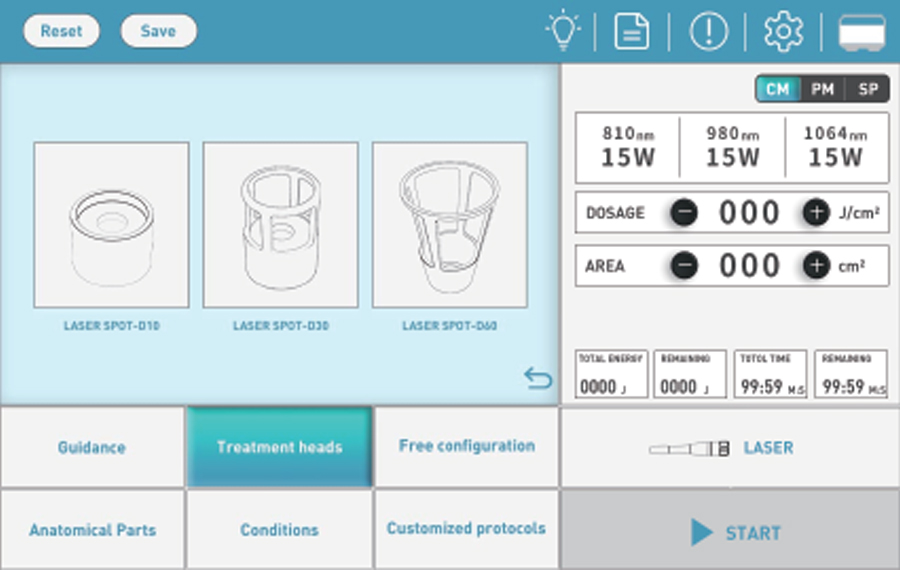Switch to PM mode
900x570 pixels.
[822, 89]
